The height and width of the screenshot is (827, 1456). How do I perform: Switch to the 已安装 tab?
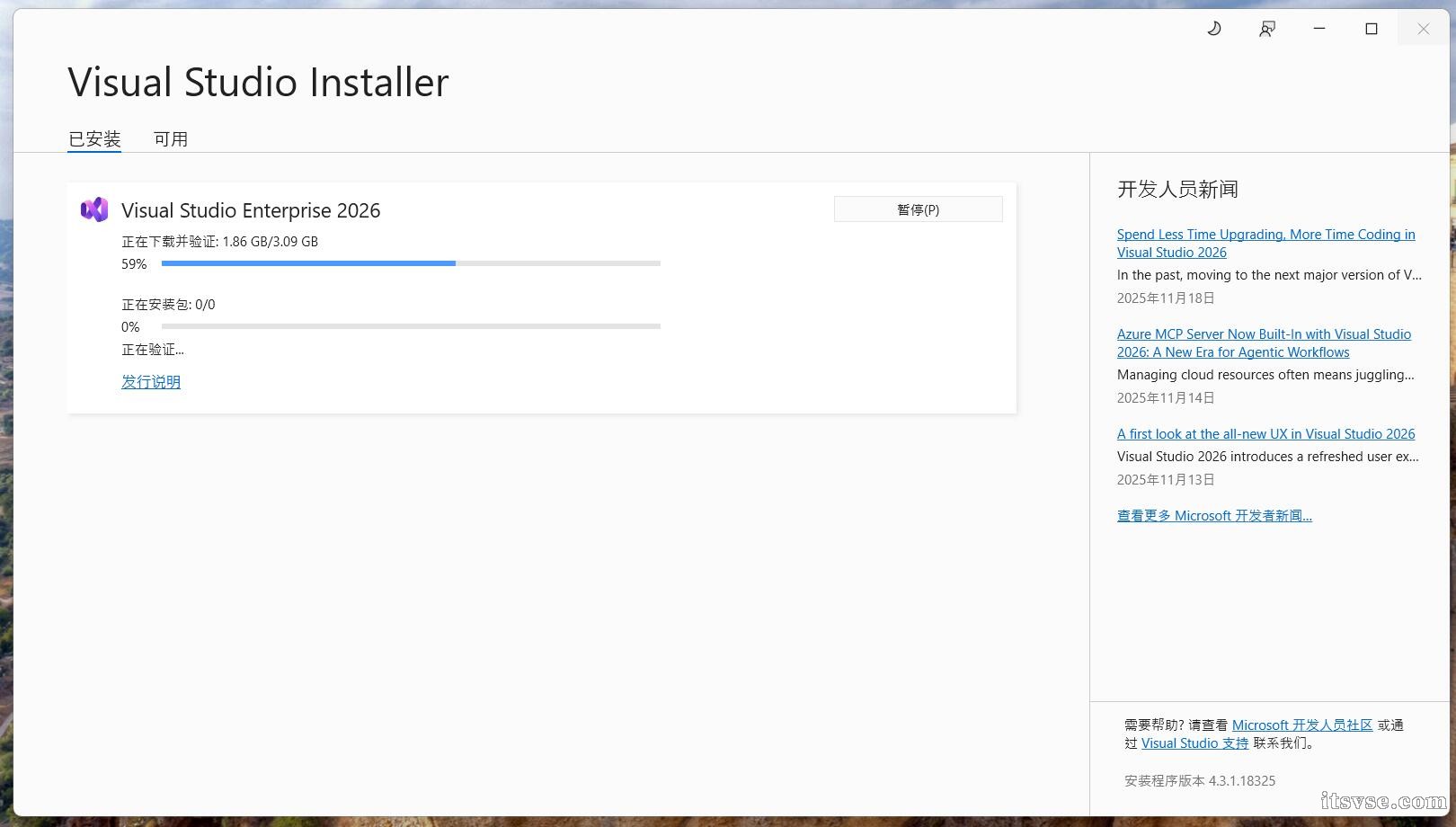[94, 139]
